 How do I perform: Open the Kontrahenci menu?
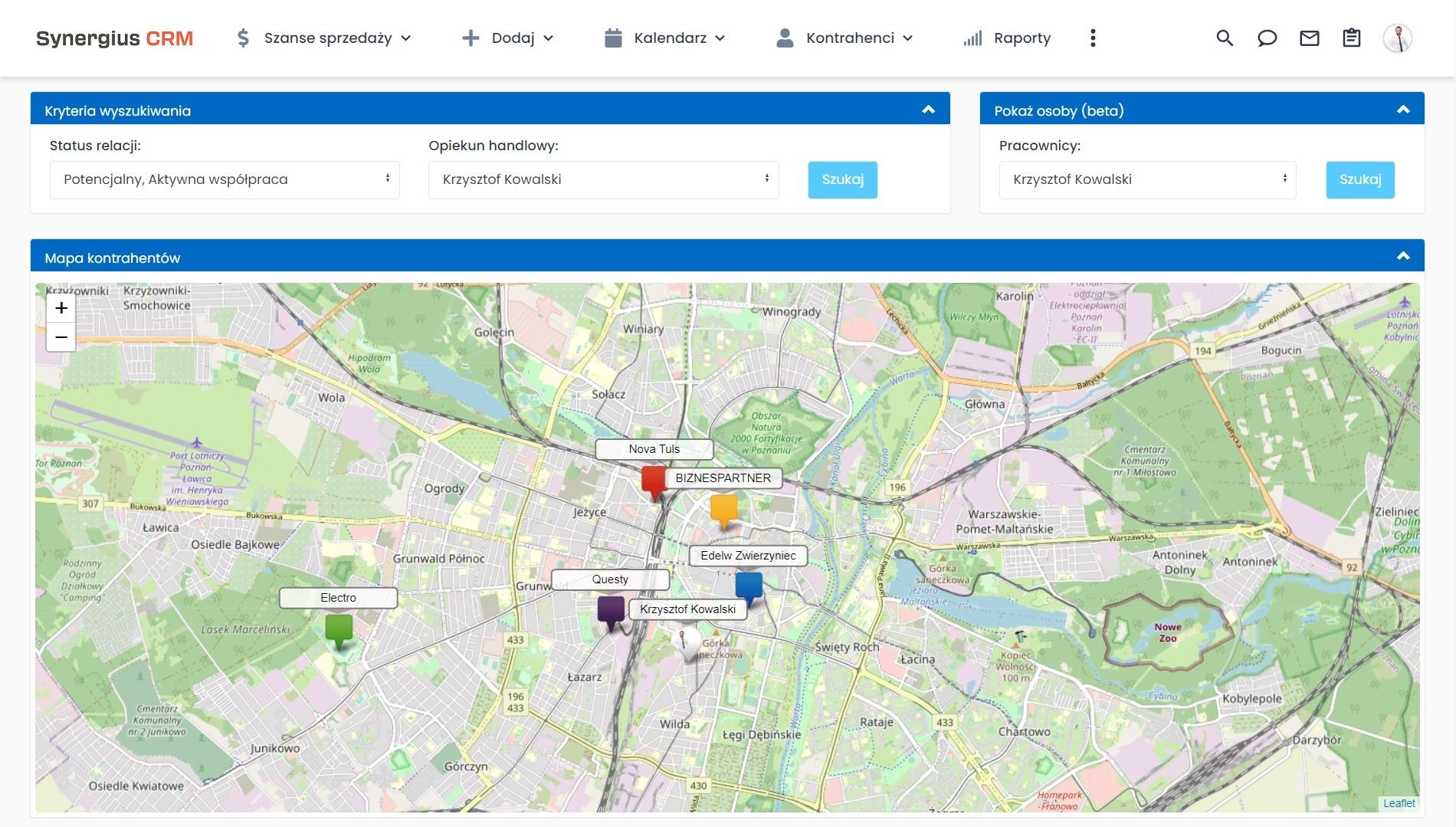(849, 37)
